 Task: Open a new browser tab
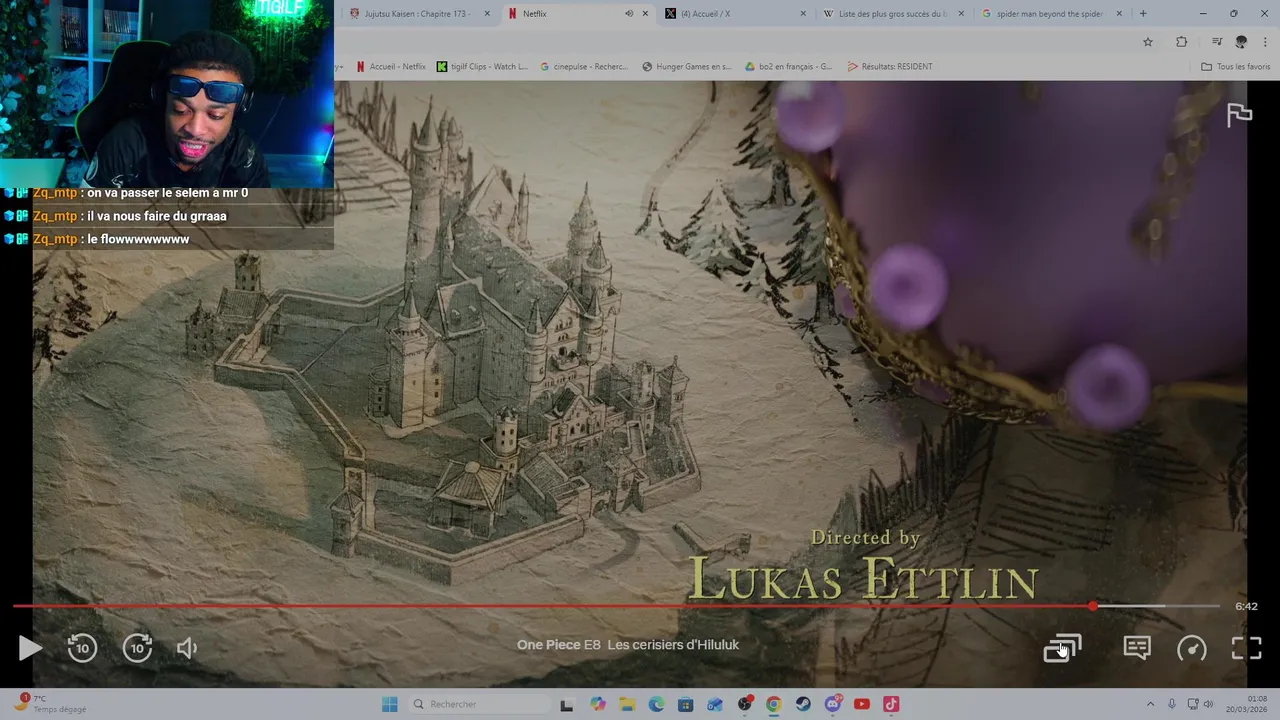click(x=1143, y=14)
